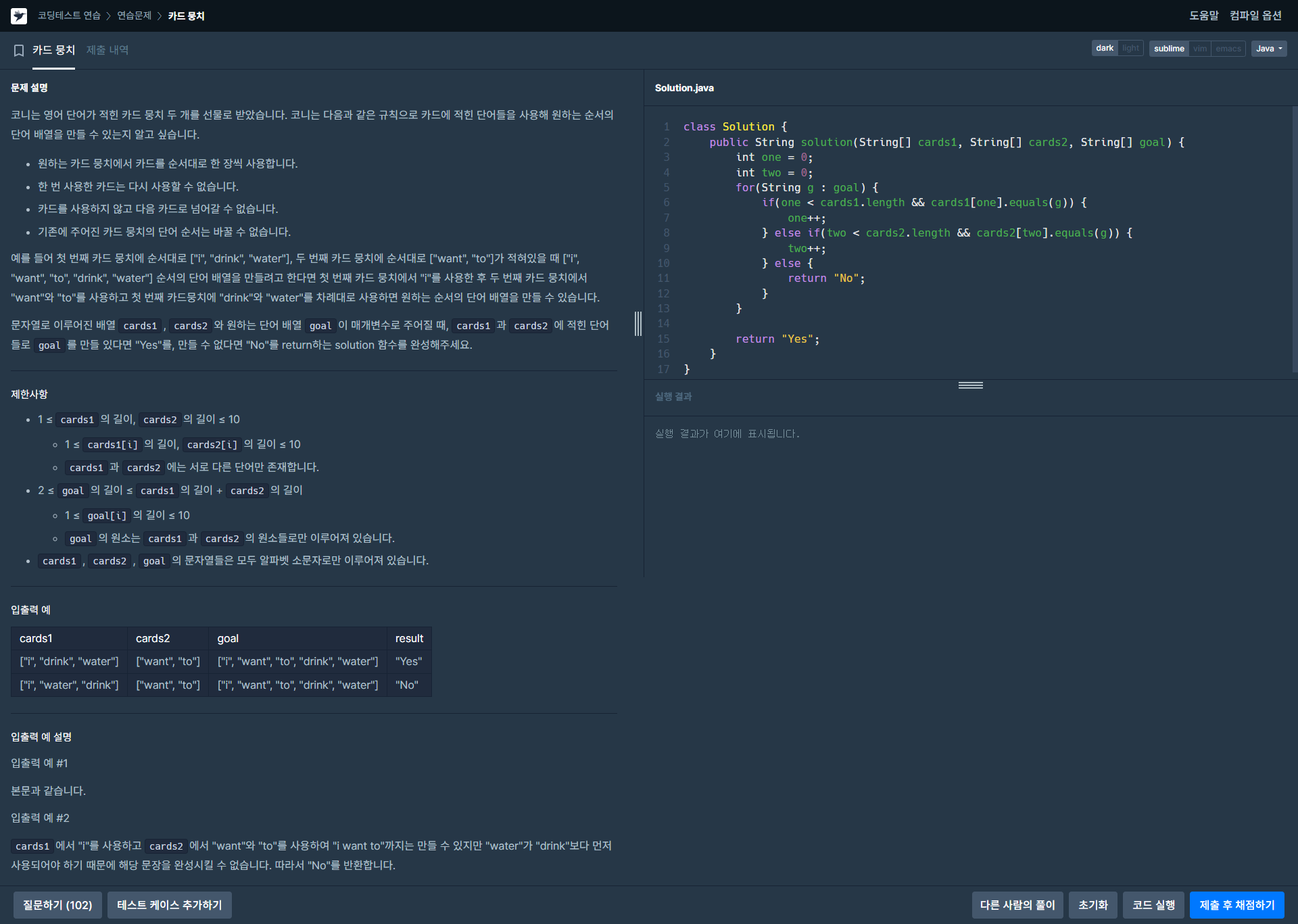Place cursor on line 11 return "No"

826,278
